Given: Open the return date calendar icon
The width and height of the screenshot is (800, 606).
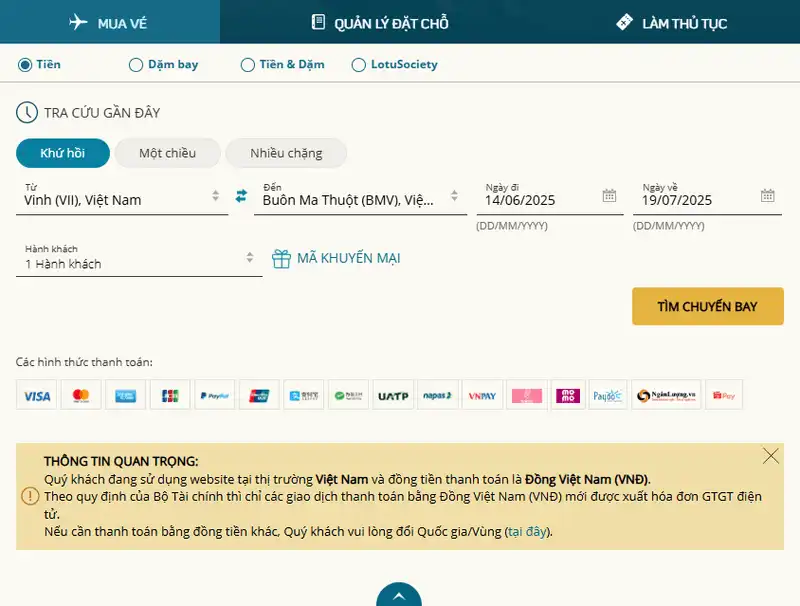Looking at the screenshot, I should 767,196.
